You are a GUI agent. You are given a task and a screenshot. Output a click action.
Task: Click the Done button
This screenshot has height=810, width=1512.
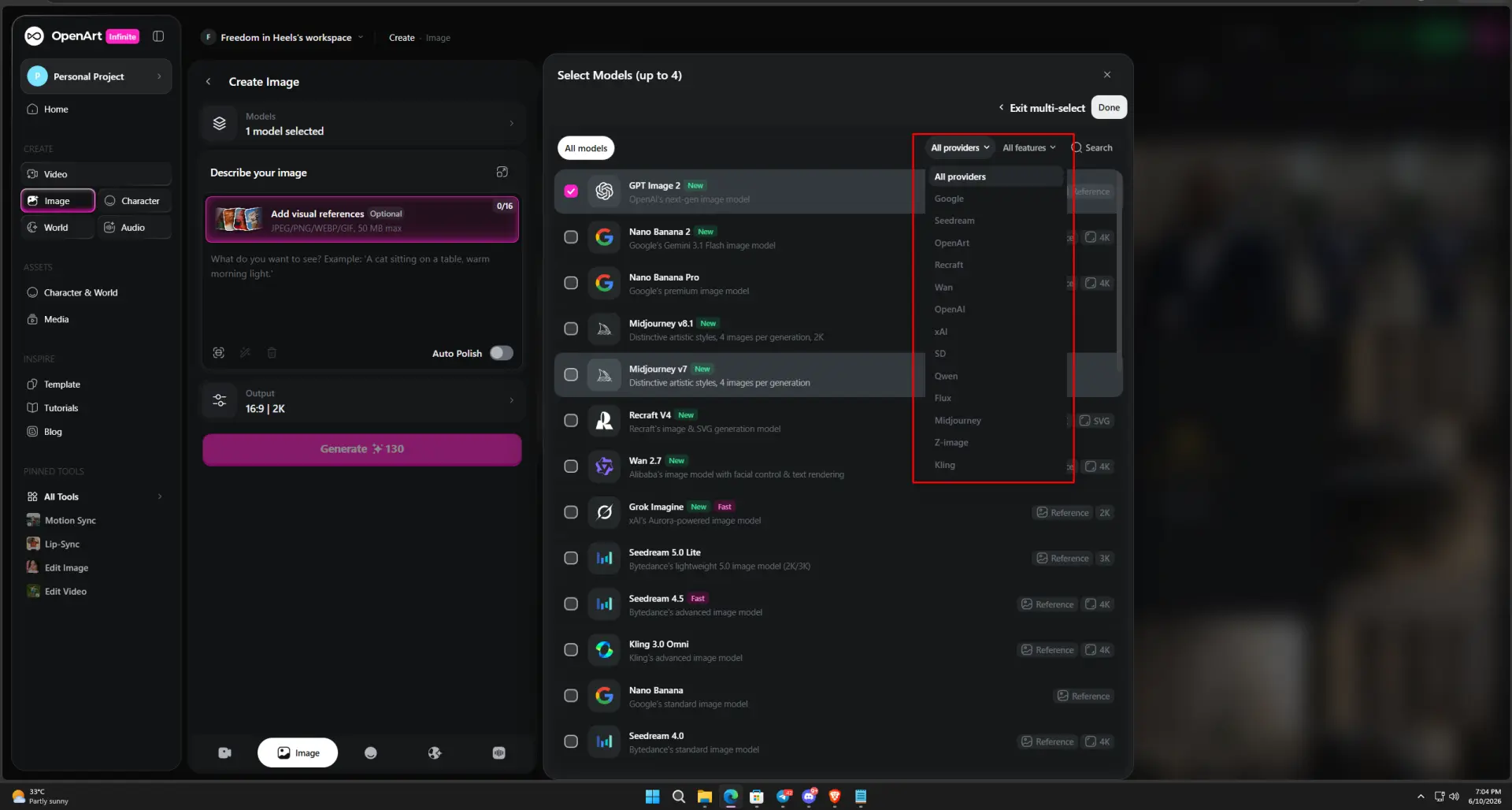pos(1109,108)
